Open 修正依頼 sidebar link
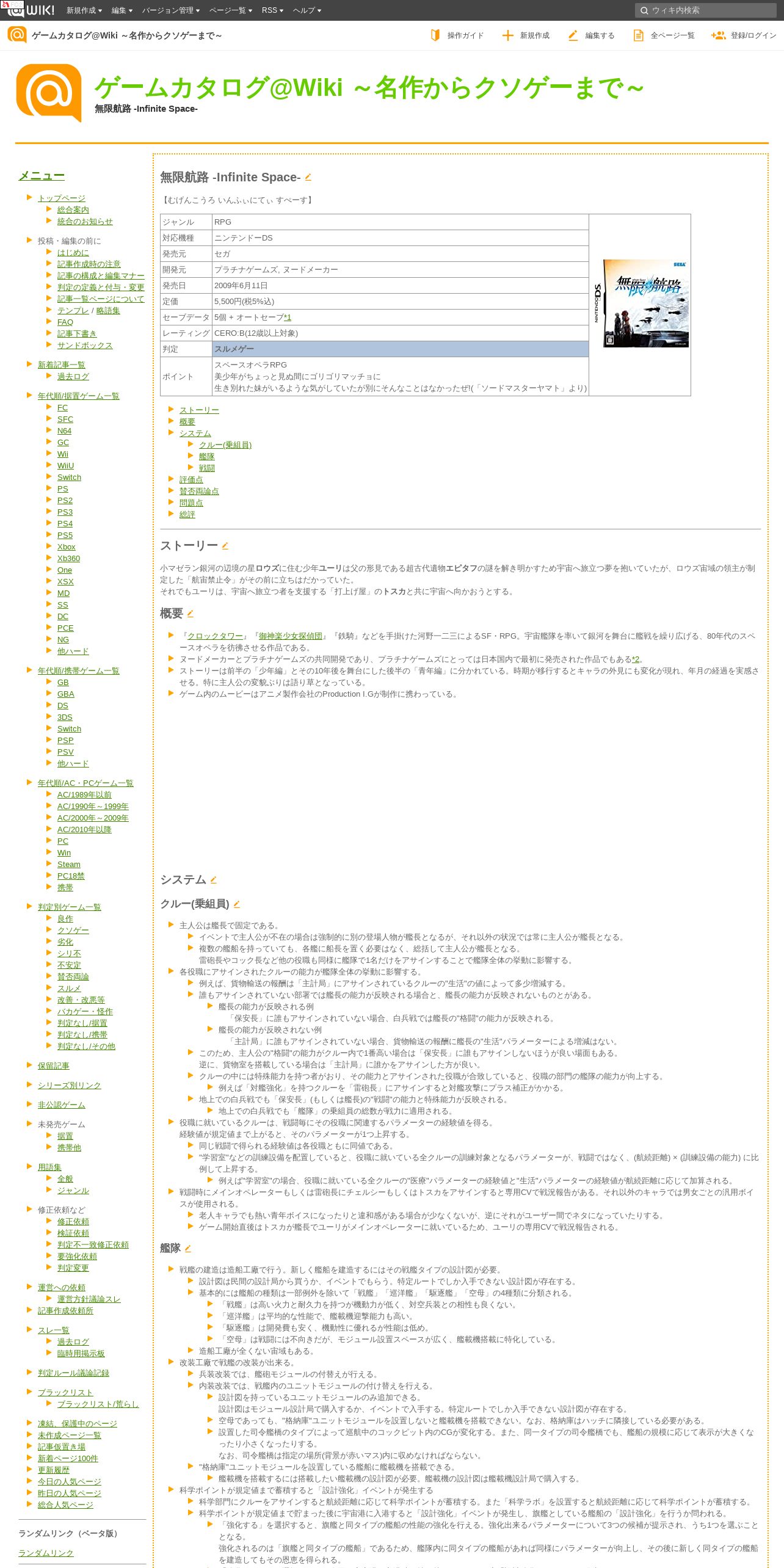The height and width of the screenshot is (1568, 784). [x=73, y=1221]
